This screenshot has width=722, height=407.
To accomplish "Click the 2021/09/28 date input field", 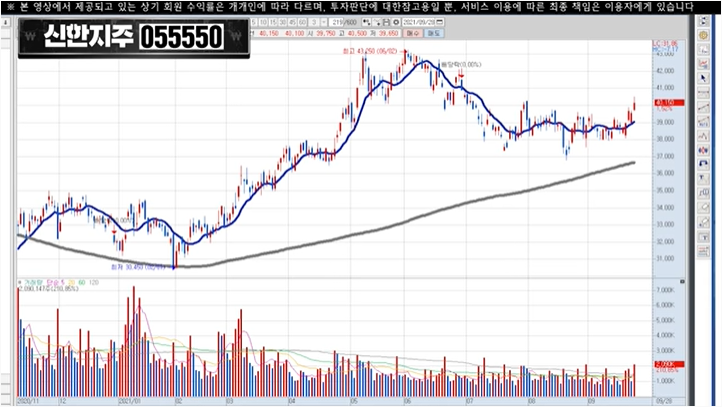I will [419, 22].
